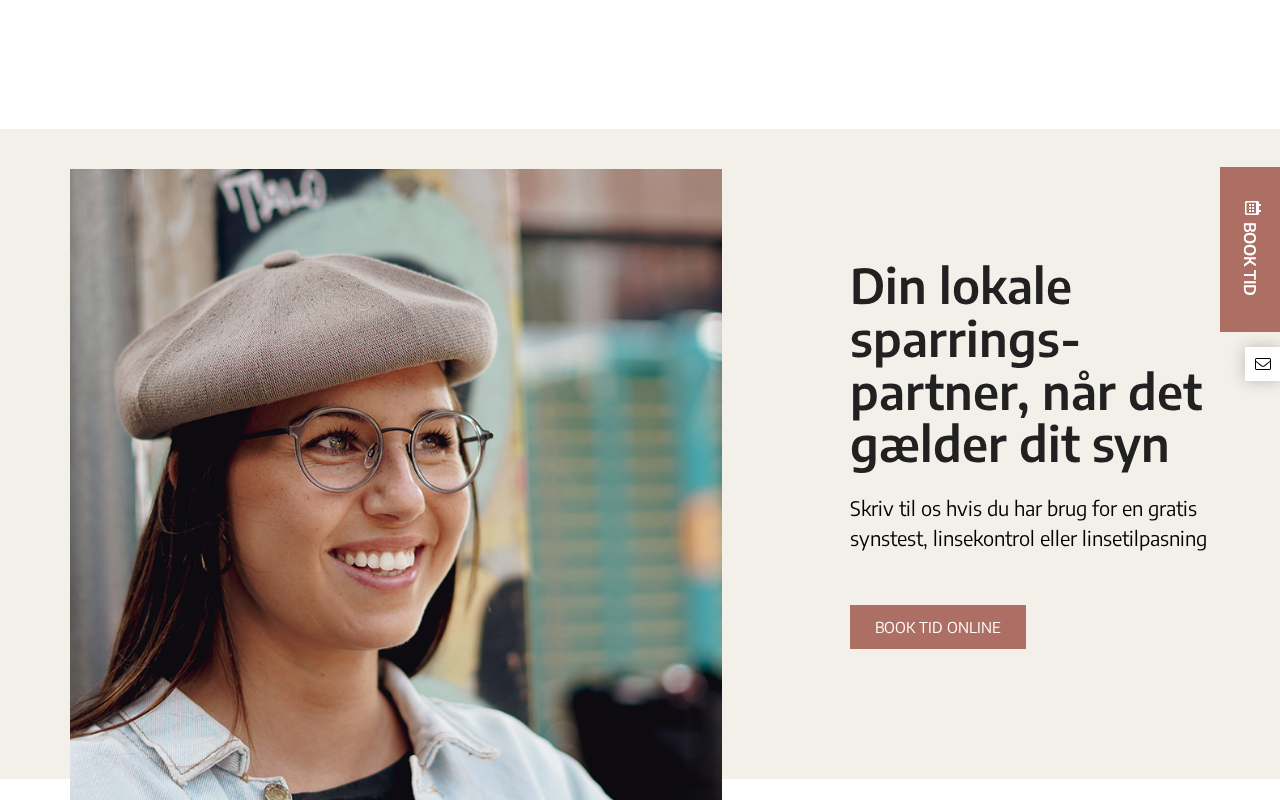Click the calendar icon on the side tab

(1252, 208)
